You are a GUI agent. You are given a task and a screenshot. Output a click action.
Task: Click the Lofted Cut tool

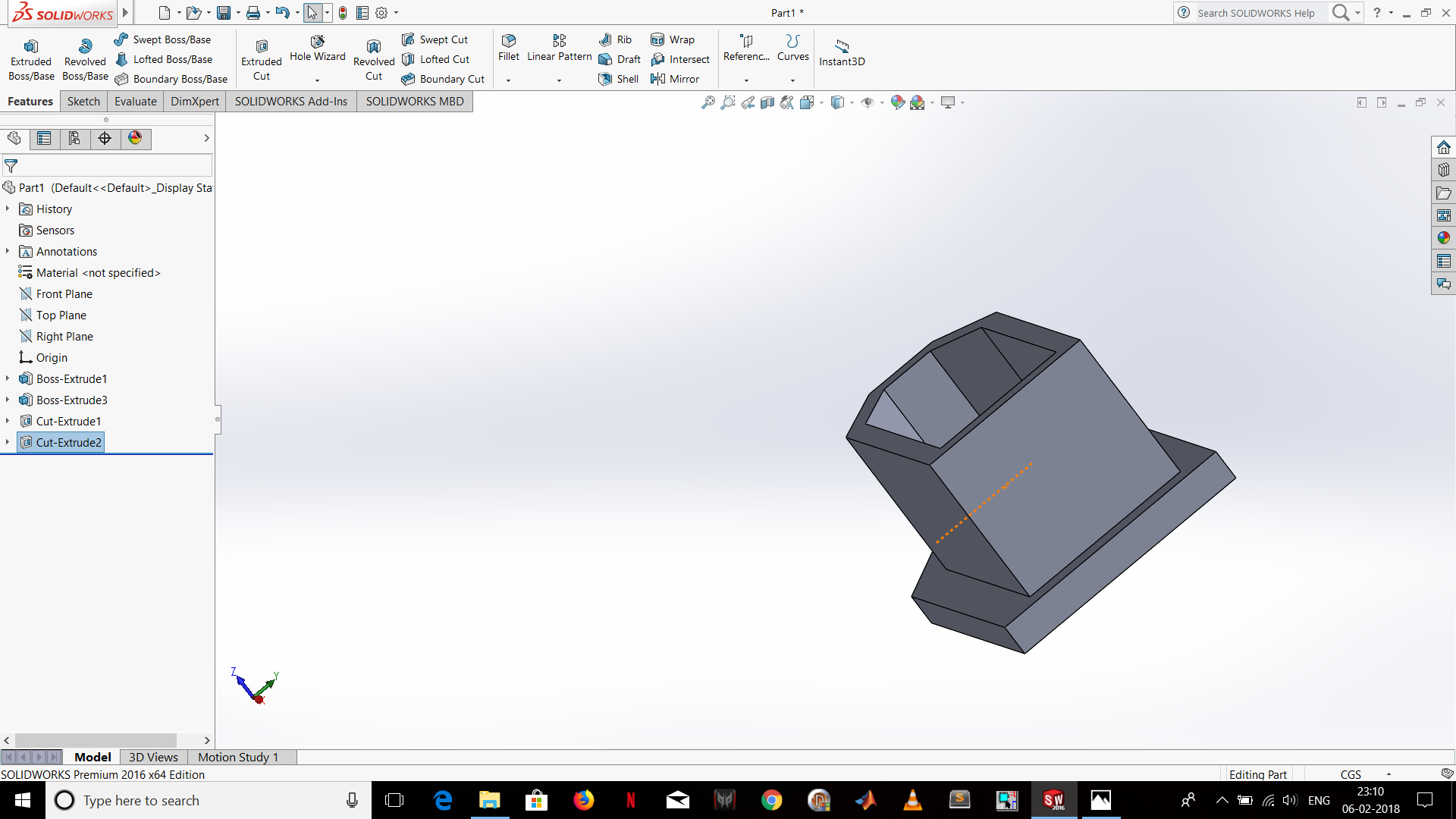click(435, 59)
